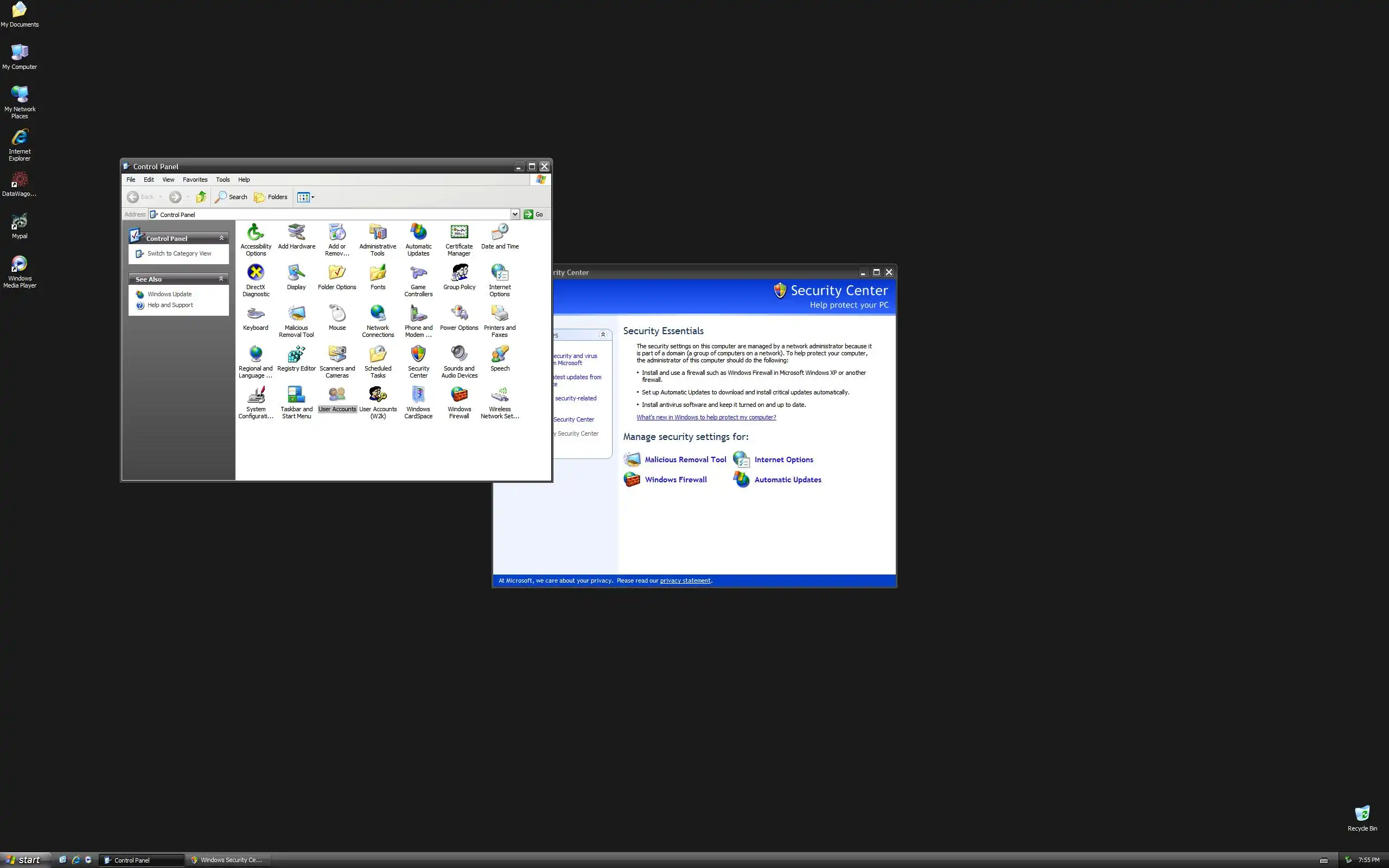Viewport: 1389px width, 868px height.
Task: Open Windows CardSpace icon
Action: point(418,395)
